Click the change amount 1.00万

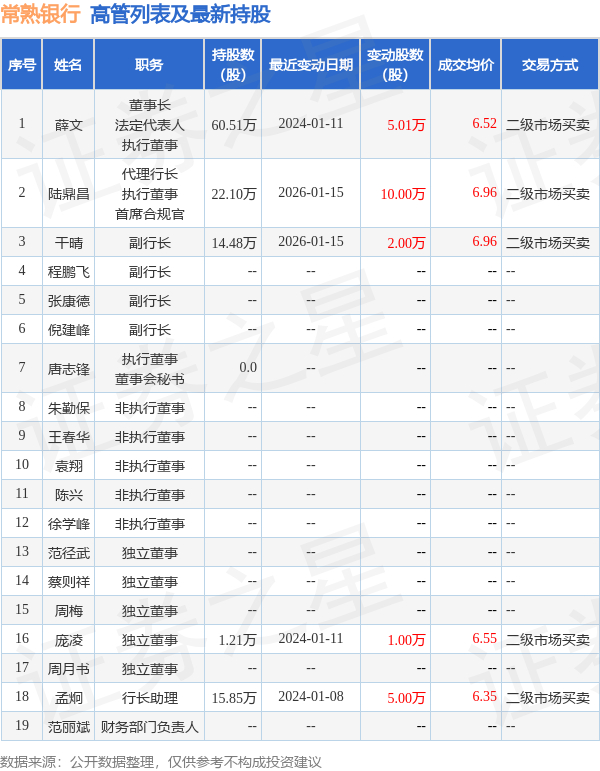pyautogui.click(x=406, y=640)
